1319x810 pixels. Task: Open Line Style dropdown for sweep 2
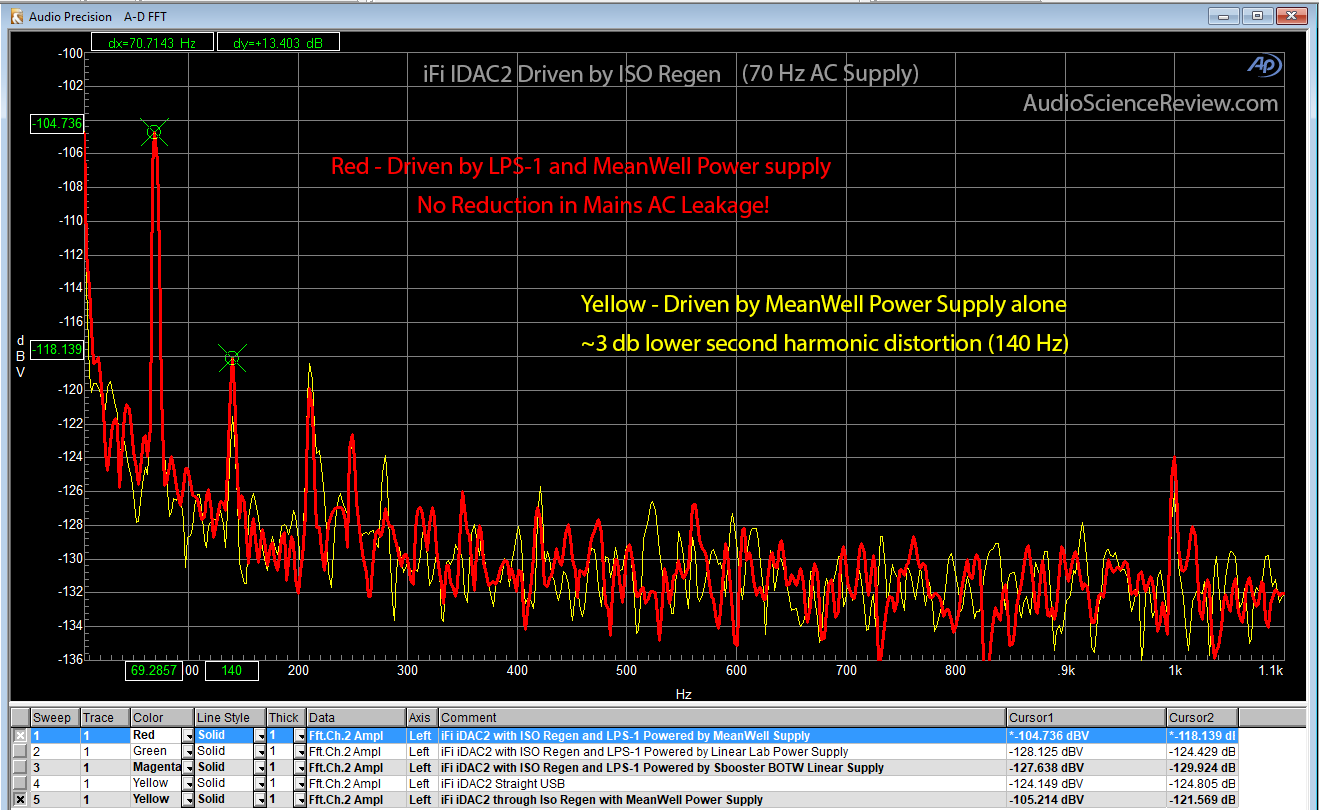pos(260,751)
